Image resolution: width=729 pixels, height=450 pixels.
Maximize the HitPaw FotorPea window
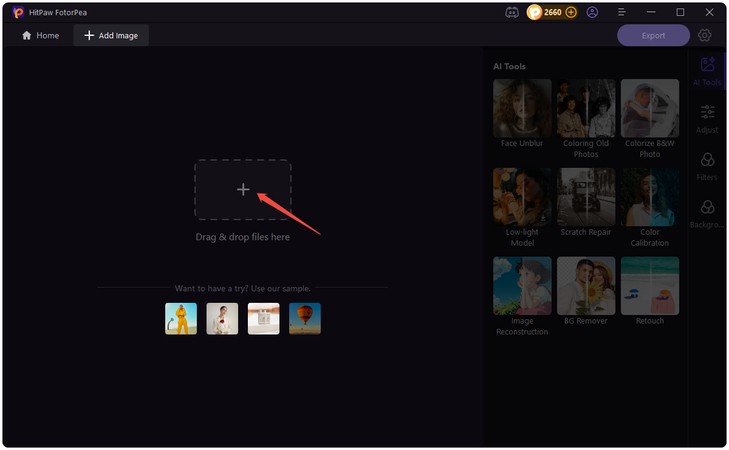pyautogui.click(x=680, y=13)
